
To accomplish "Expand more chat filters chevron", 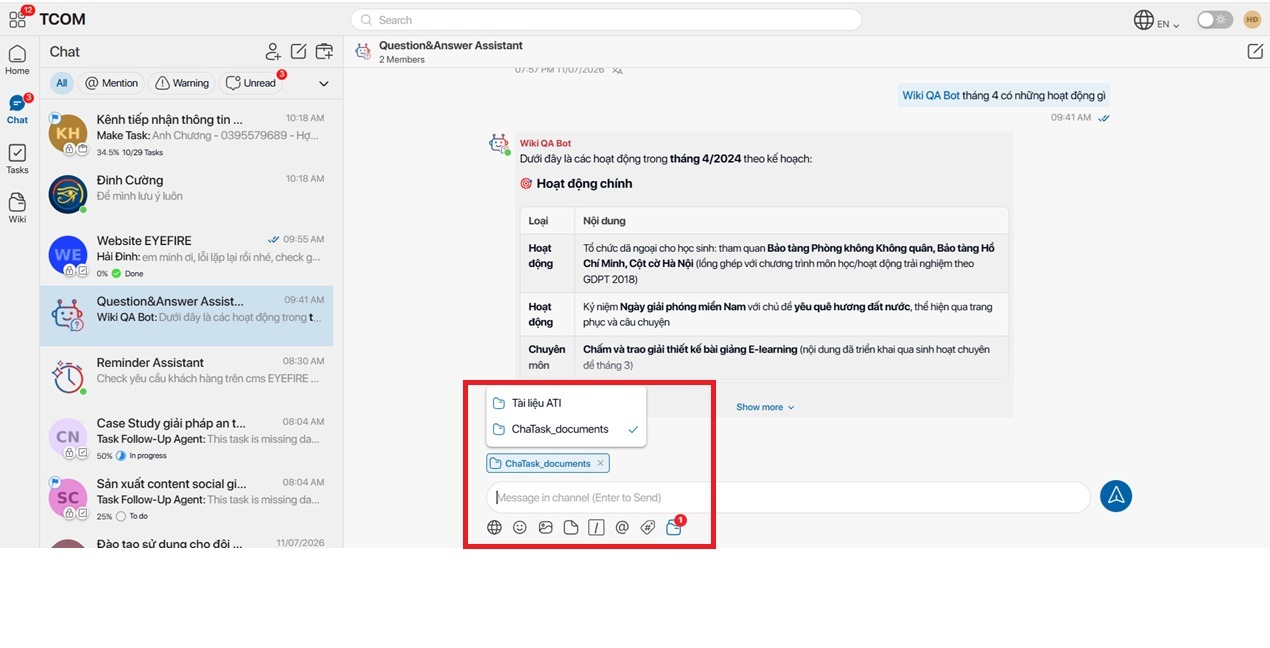I will pyautogui.click(x=324, y=83).
